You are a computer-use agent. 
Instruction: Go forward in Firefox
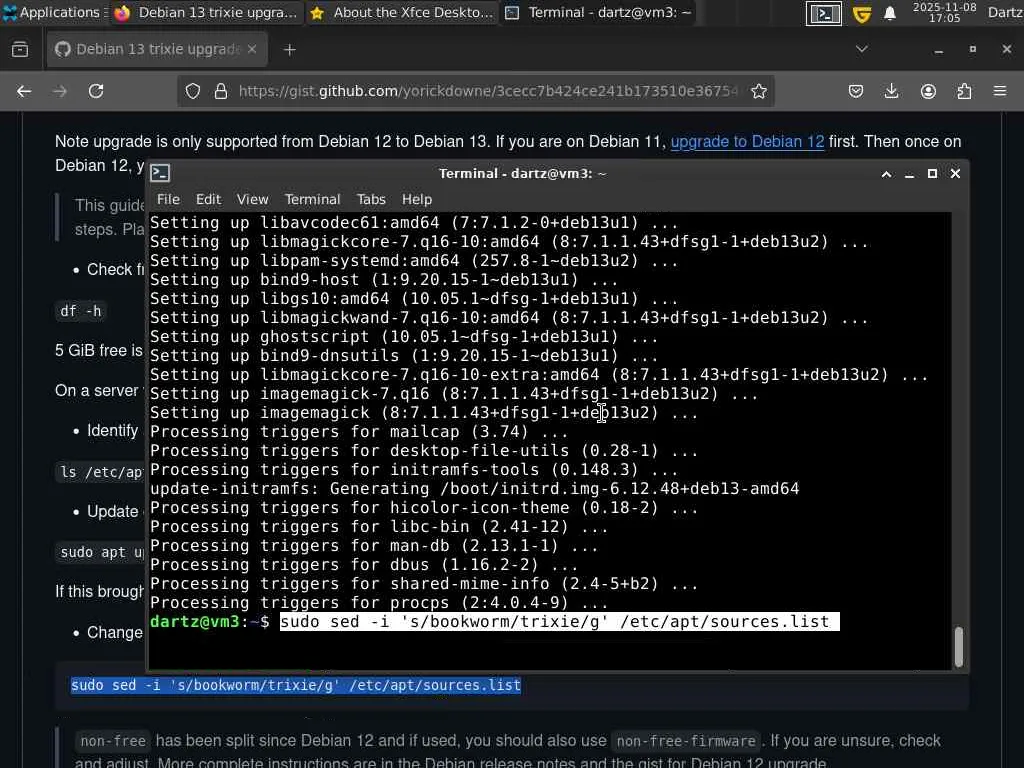pyautogui.click(x=60, y=91)
